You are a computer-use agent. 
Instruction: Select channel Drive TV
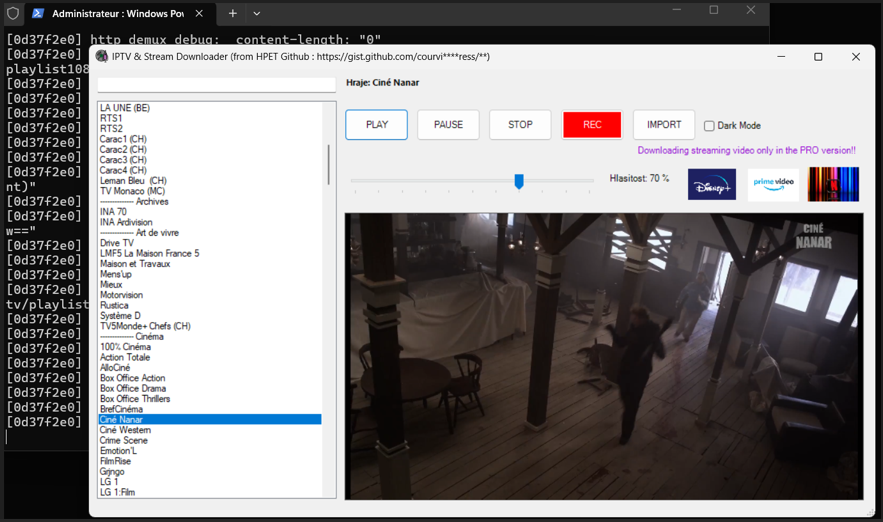point(211,243)
